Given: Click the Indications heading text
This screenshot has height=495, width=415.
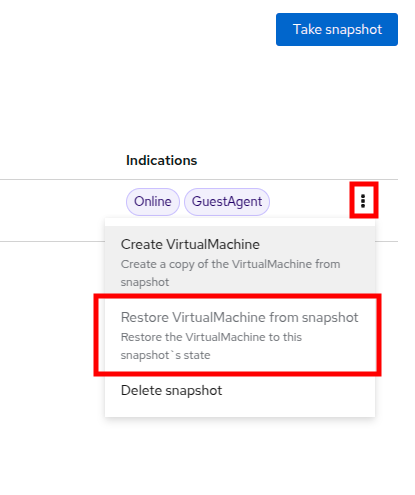Looking at the screenshot, I should (161, 160).
